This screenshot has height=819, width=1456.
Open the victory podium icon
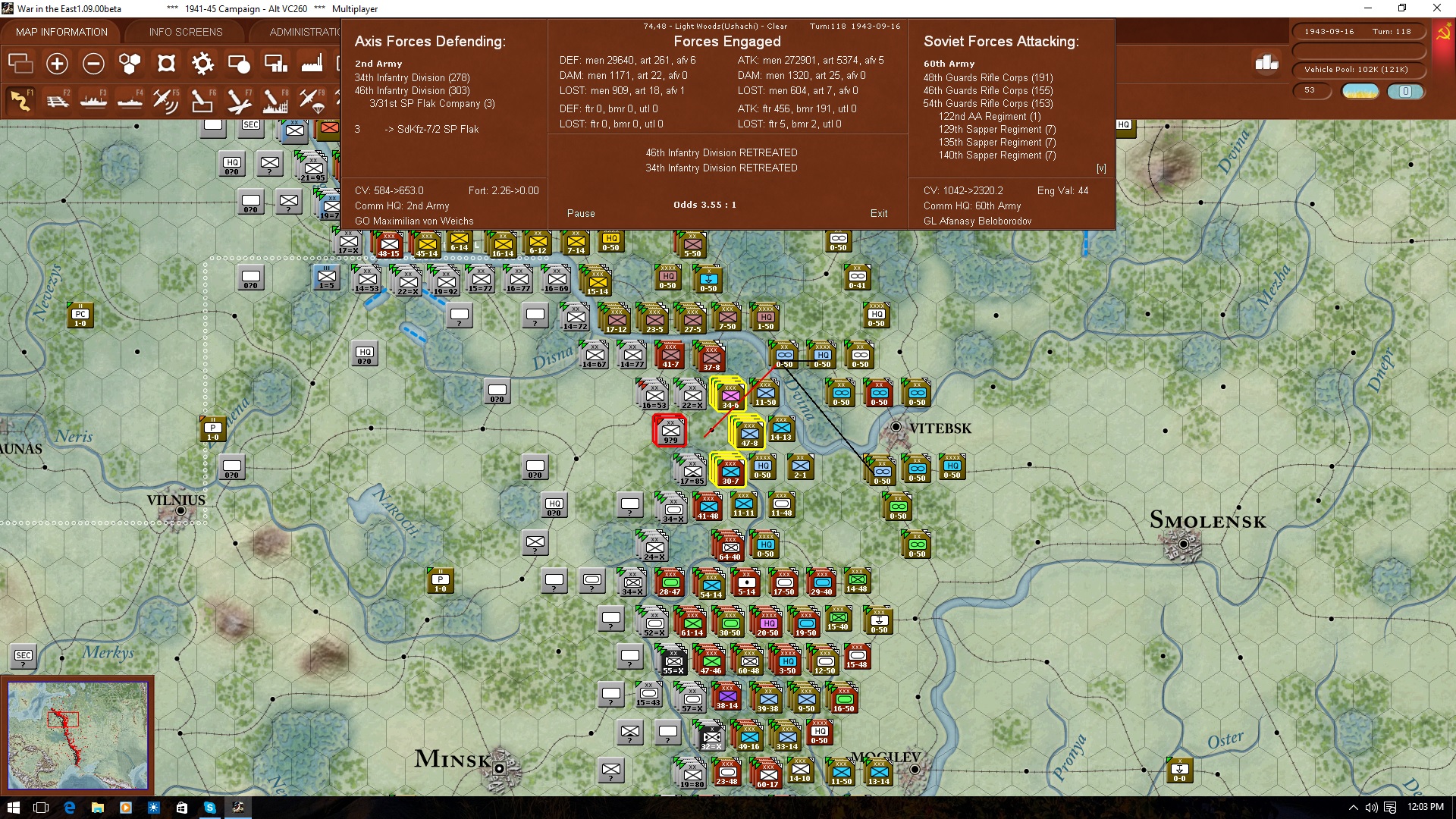(x=1266, y=64)
